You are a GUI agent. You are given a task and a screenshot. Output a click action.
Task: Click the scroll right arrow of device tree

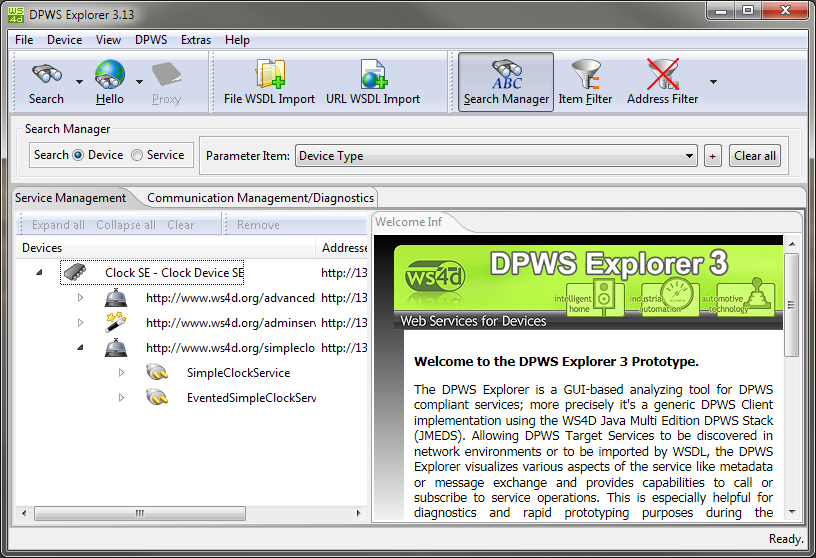click(358, 513)
